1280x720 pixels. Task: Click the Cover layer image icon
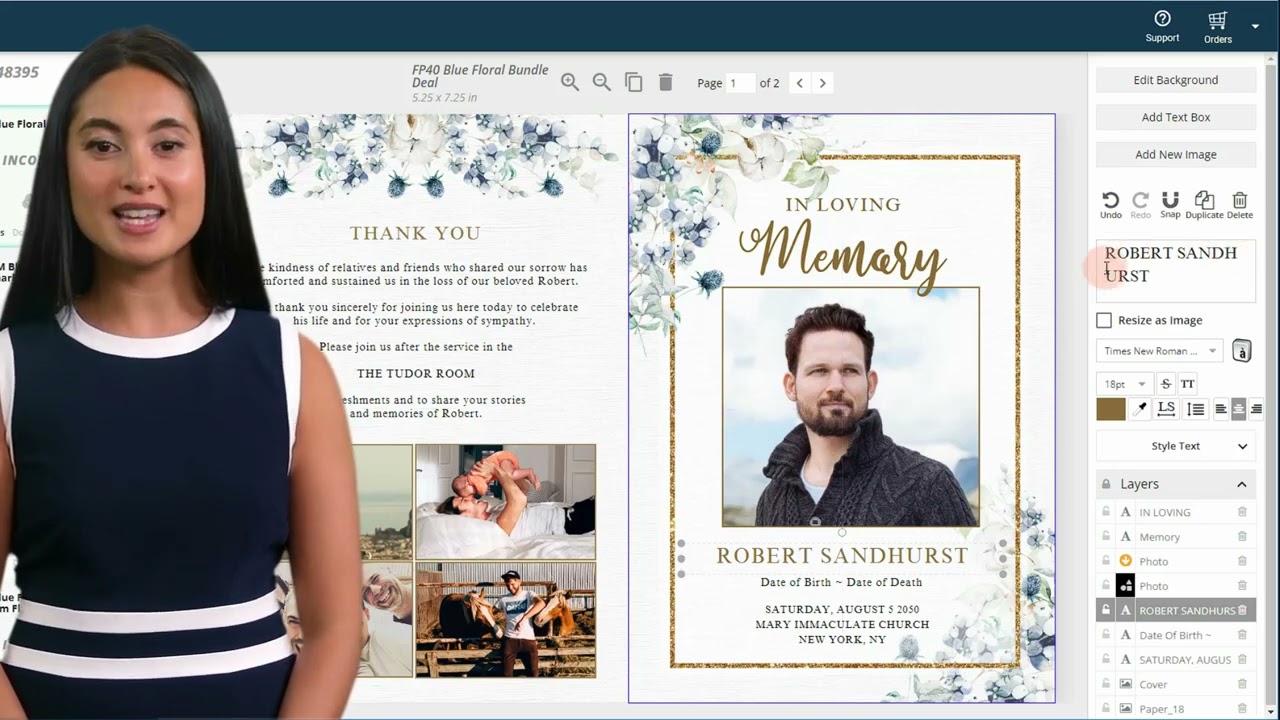(x=1125, y=685)
